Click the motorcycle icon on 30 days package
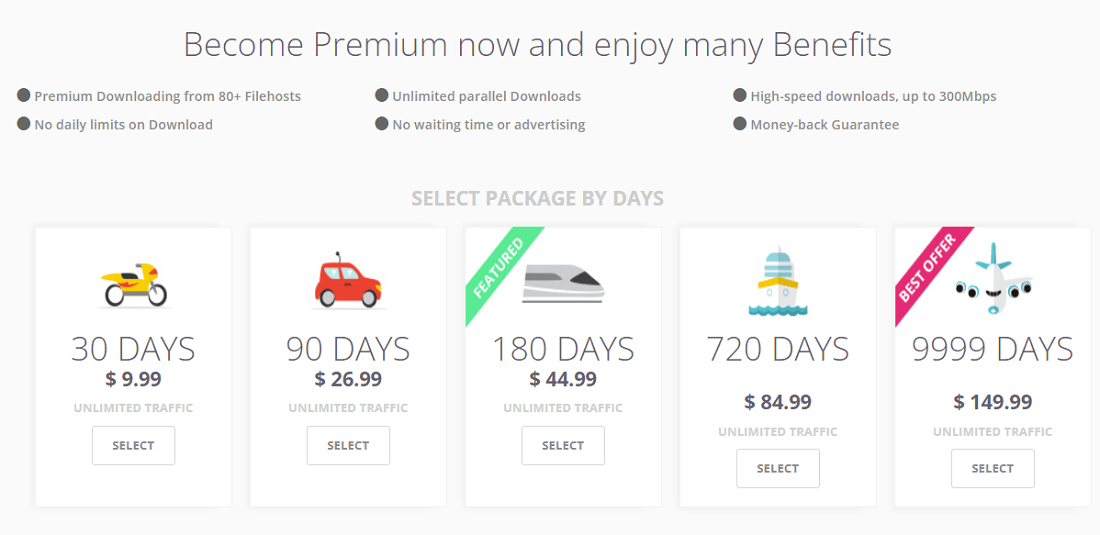Screen dimensions: 1100x535 pos(134,283)
